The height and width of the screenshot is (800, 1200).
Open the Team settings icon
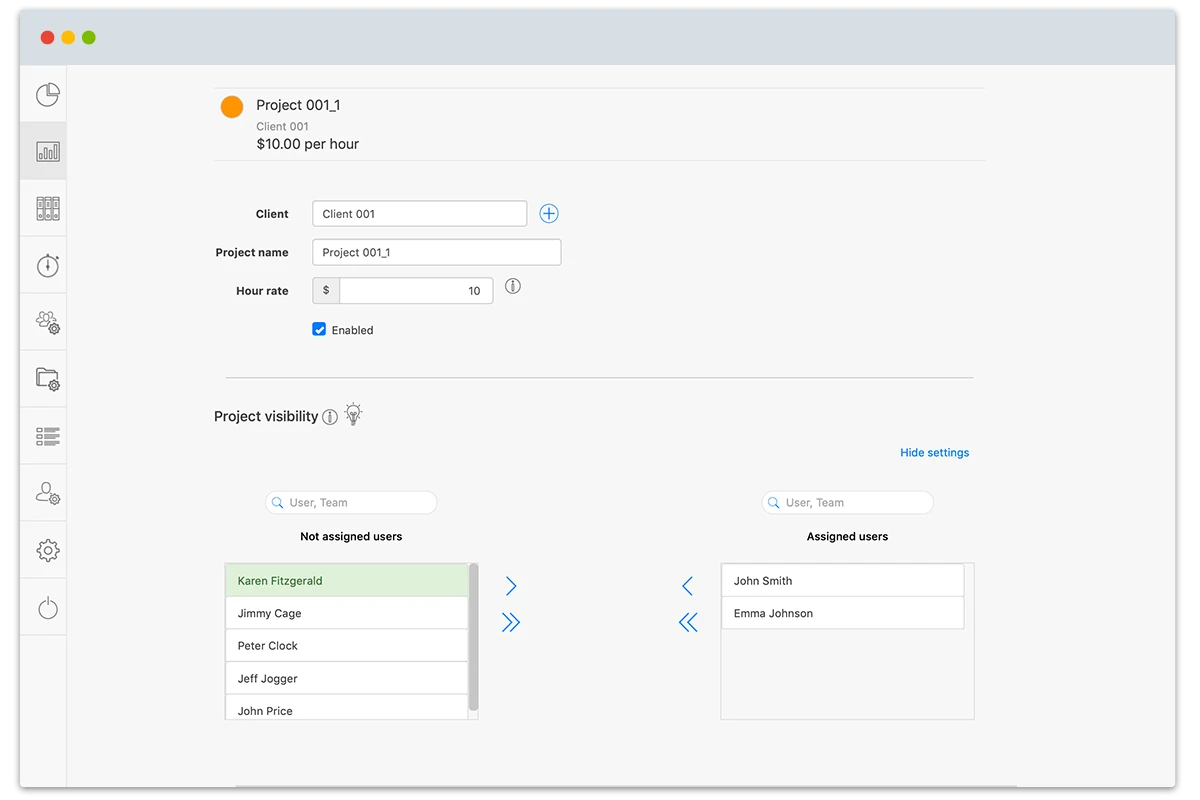click(x=45, y=321)
